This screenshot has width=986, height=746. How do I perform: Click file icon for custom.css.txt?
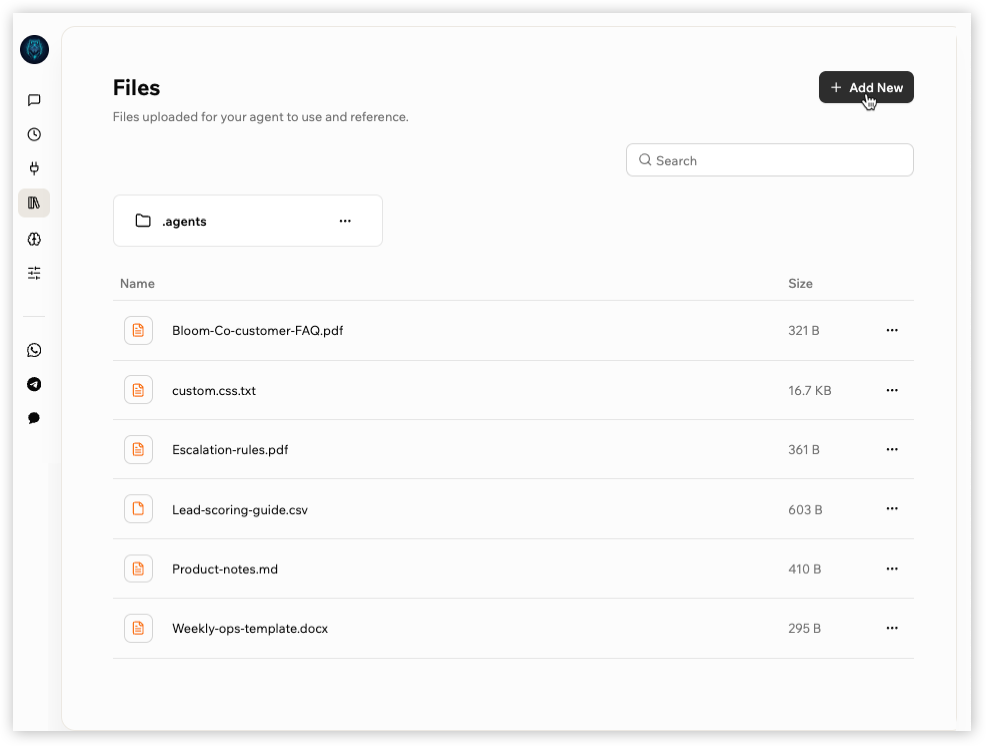(138, 390)
